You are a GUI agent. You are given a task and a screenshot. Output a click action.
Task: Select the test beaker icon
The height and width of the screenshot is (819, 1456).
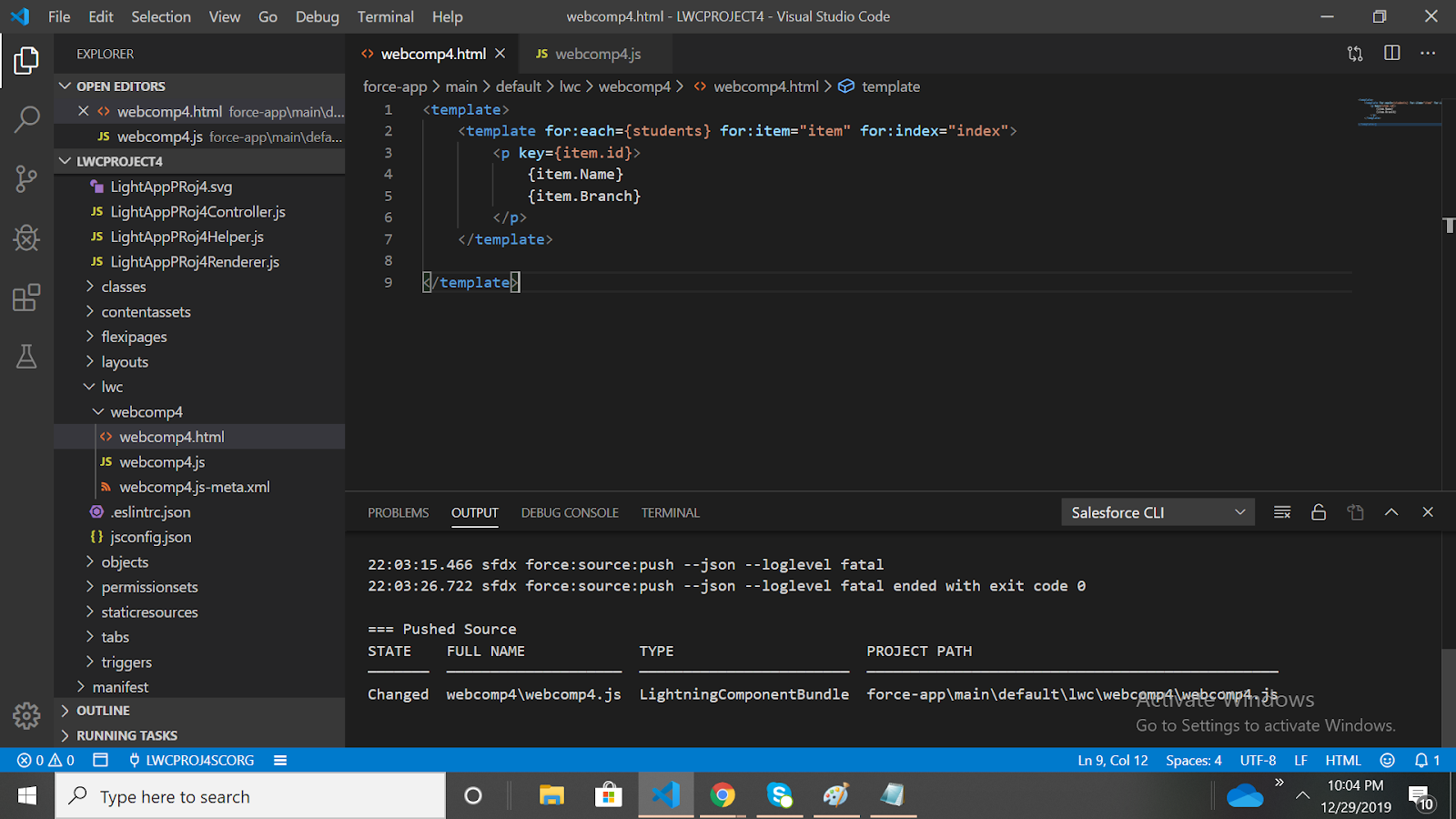[x=26, y=357]
